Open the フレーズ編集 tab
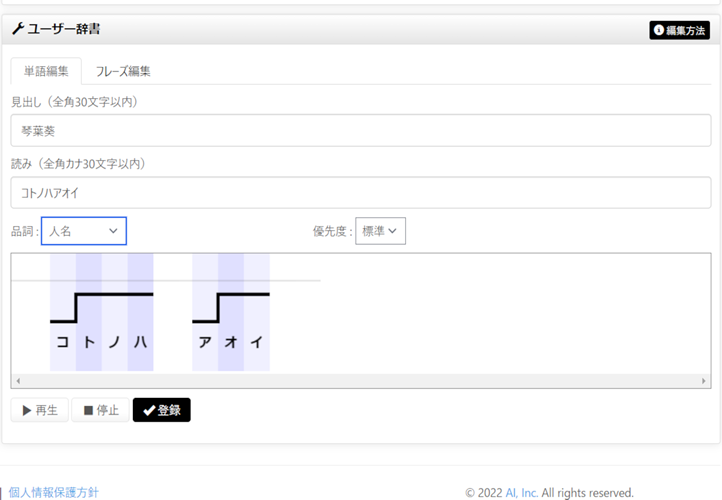This screenshot has height=500, width=722. point(123,71)
